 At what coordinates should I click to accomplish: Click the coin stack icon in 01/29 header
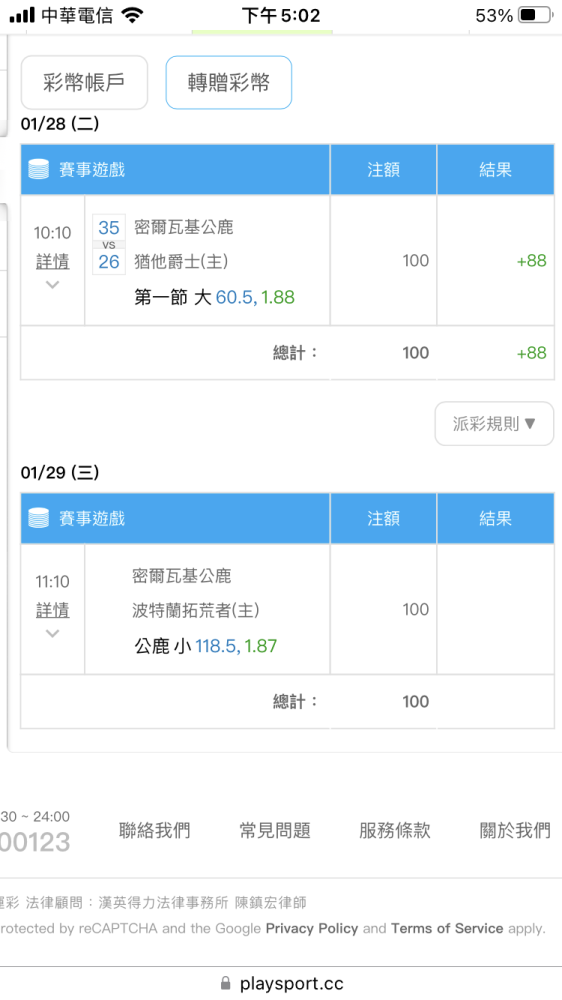(x=39, y=518)
